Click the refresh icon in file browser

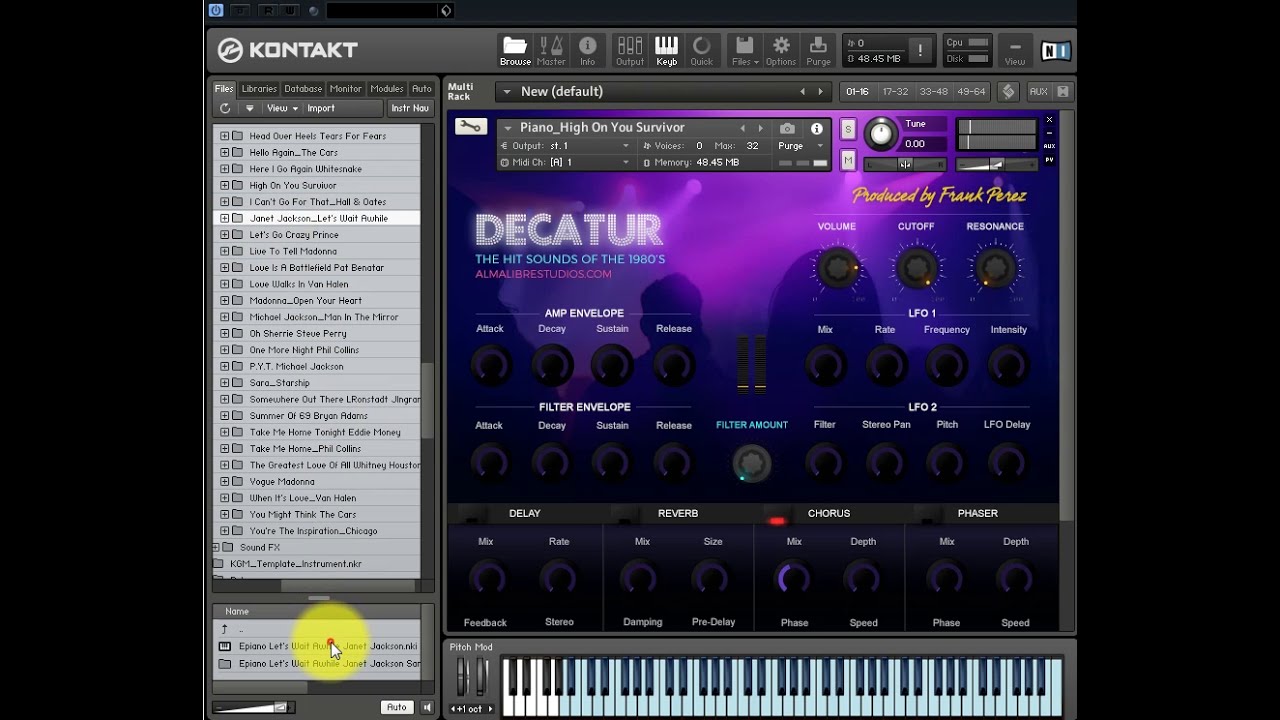point(225,108)
